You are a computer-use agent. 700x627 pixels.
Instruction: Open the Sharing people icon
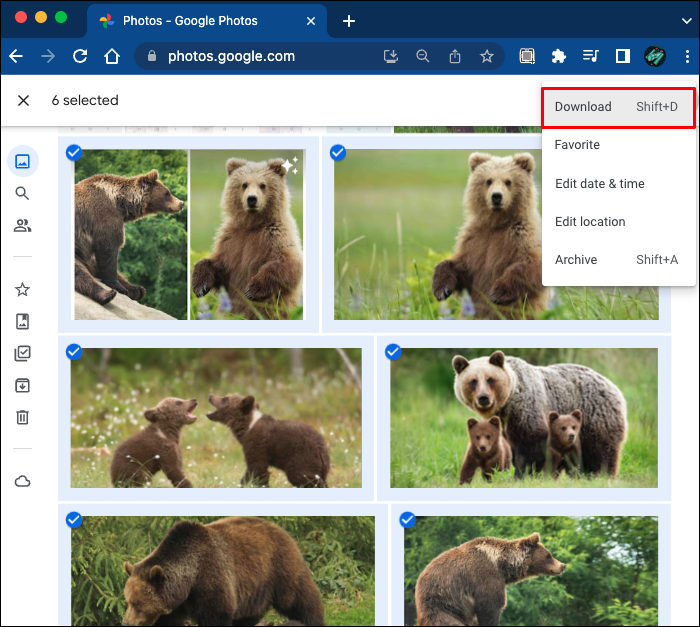(x=22, y=226)
